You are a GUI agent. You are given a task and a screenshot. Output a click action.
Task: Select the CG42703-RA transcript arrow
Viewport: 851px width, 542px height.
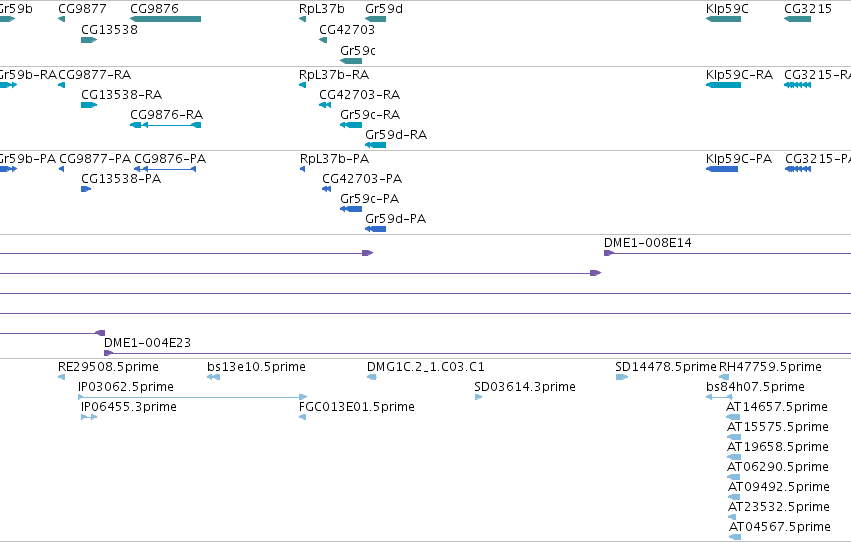pos(325,105)
